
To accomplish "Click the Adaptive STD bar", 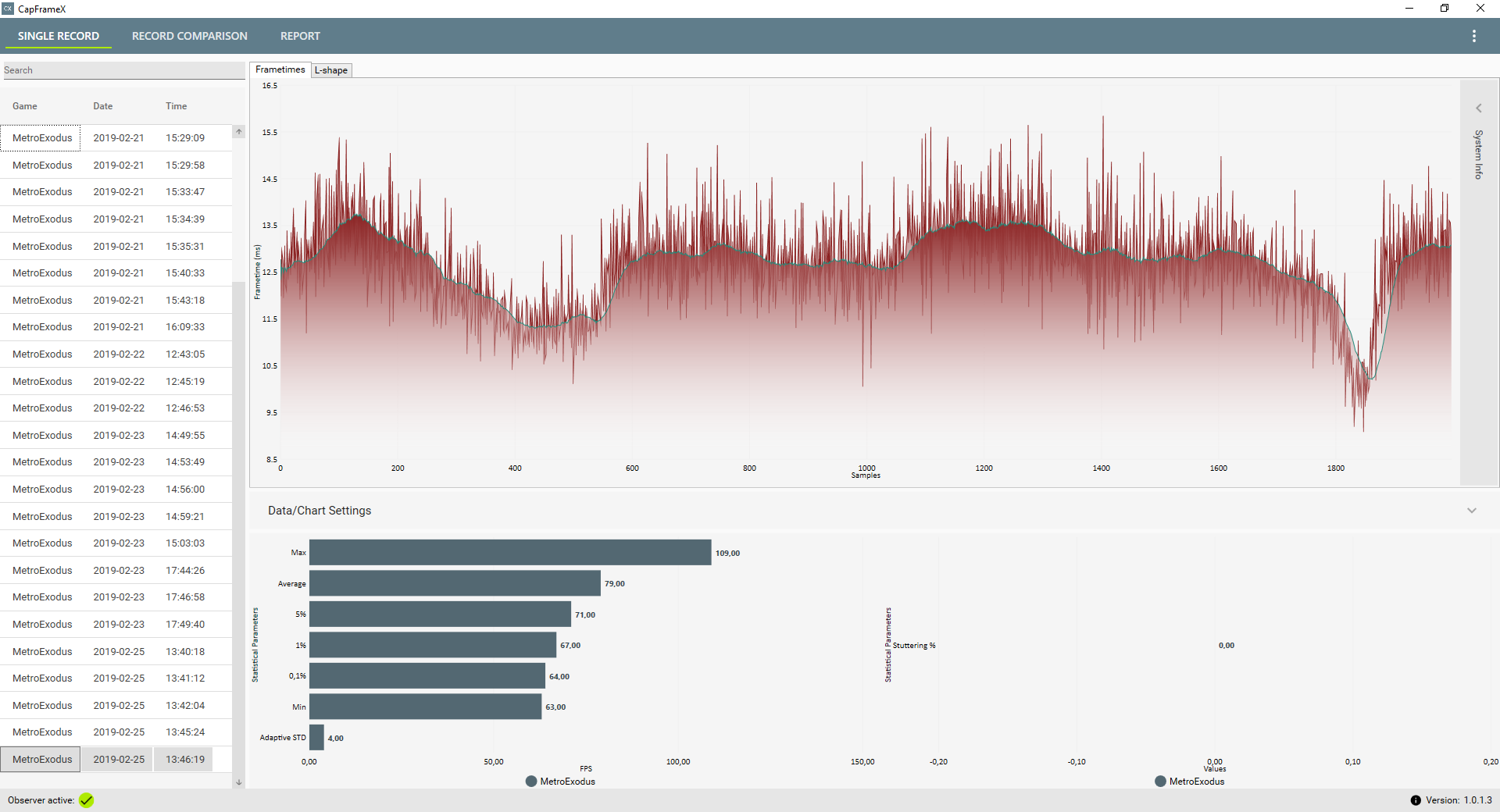I will click(x=316, y=738).
